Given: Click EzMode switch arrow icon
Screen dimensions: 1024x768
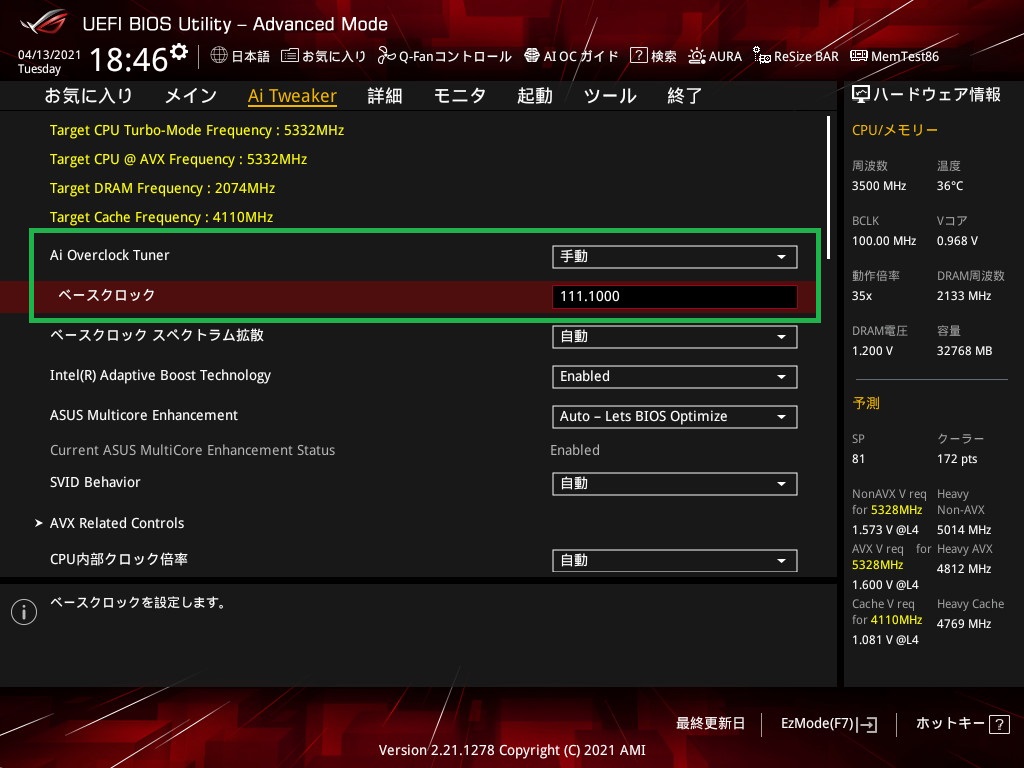Looking at the screenshot, I should click(x=869, y=724).
